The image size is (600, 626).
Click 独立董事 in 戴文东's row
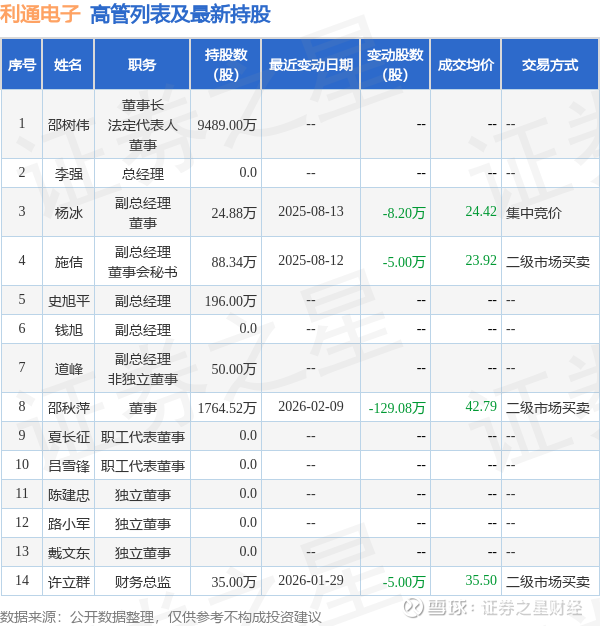(x=143, y=553)
